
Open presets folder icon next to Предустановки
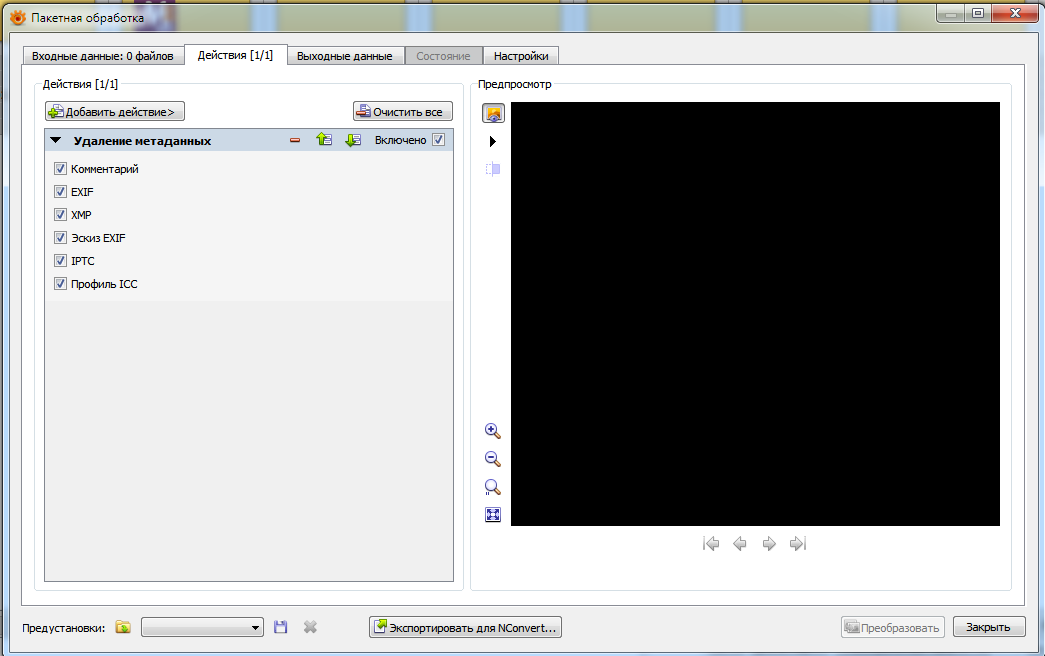click(123, 627)
